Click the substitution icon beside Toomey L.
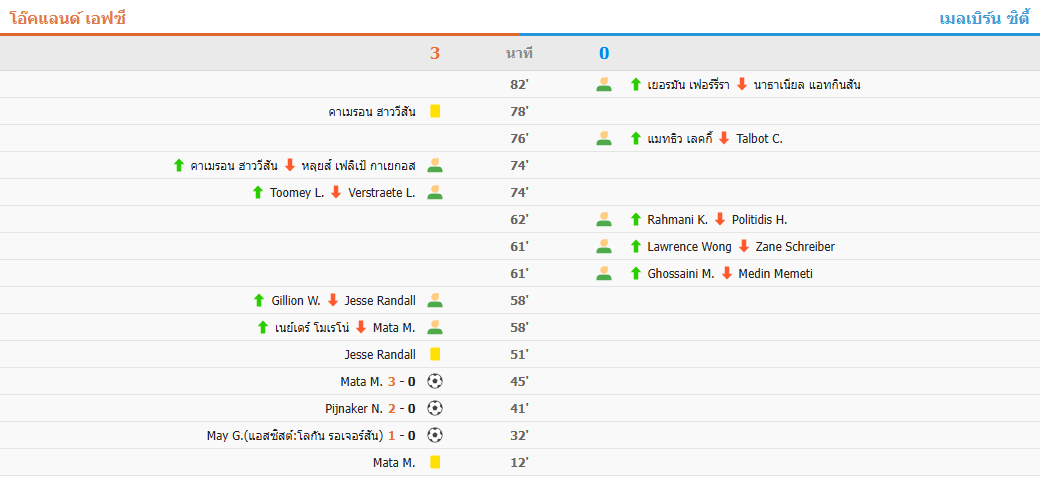This screenshot has height=495, width=1043. [435, 192]
